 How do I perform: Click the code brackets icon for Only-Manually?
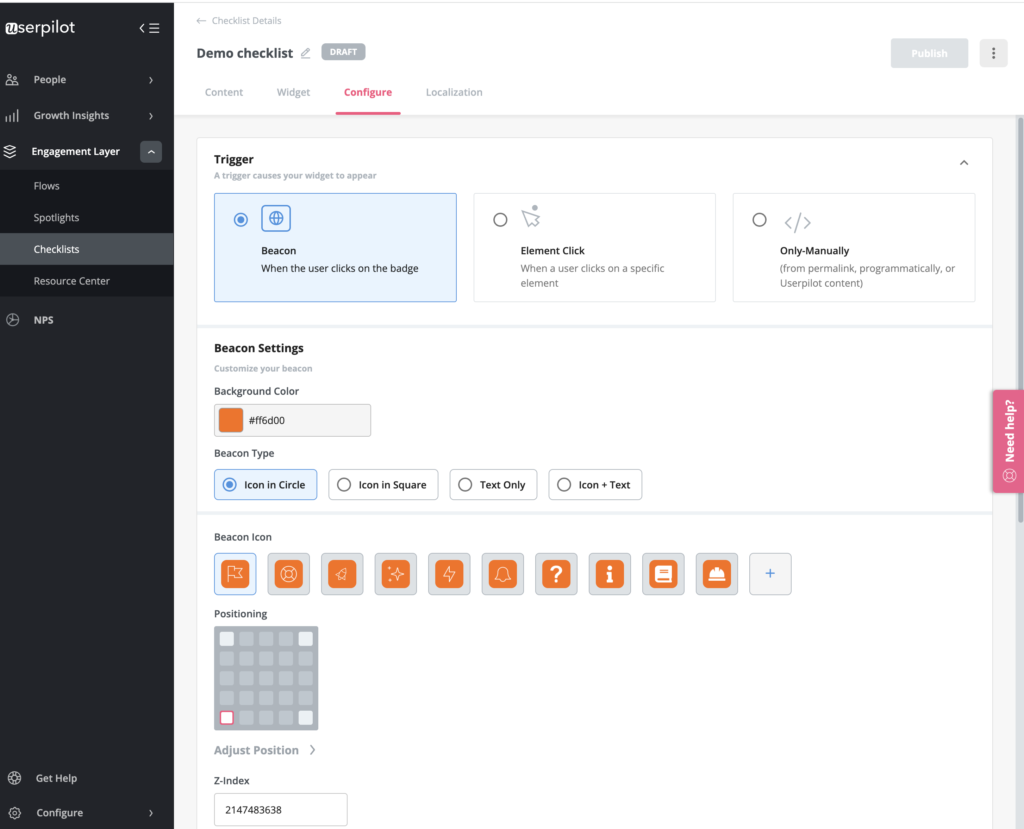[797, 223]
